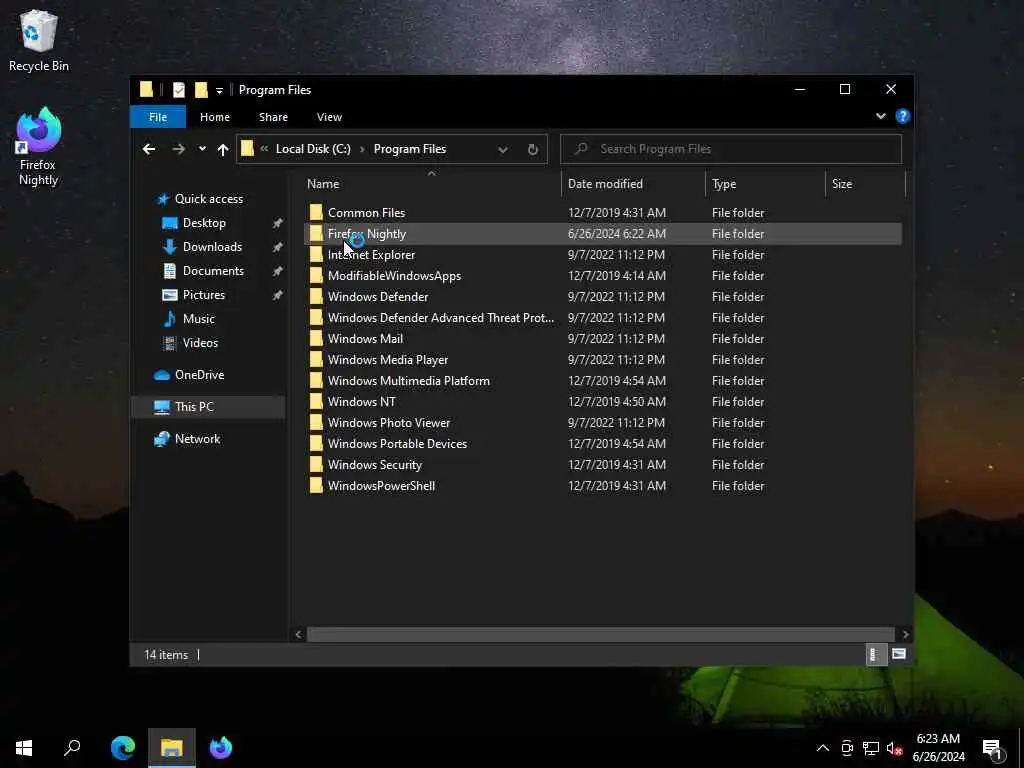The image size is (1024, 768).
Task: Launch Firefox Nightly desktop shortcut
Action: (x=38, y=146)
